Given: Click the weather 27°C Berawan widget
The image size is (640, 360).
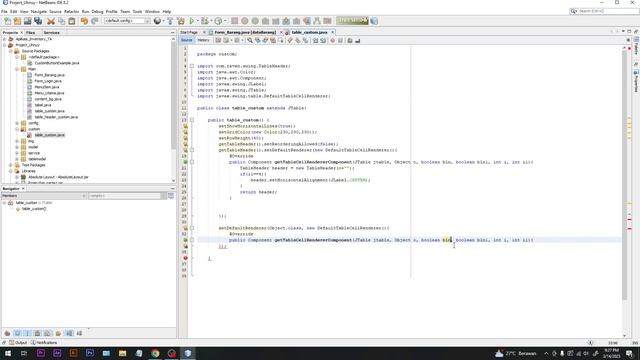Looking at the screenshot, I should point(516,353).
